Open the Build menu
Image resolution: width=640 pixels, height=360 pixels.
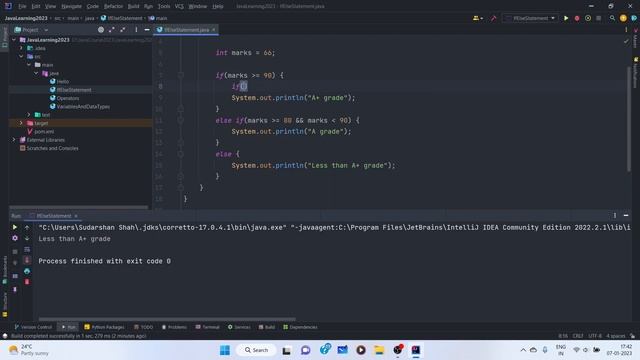(133, 6)
